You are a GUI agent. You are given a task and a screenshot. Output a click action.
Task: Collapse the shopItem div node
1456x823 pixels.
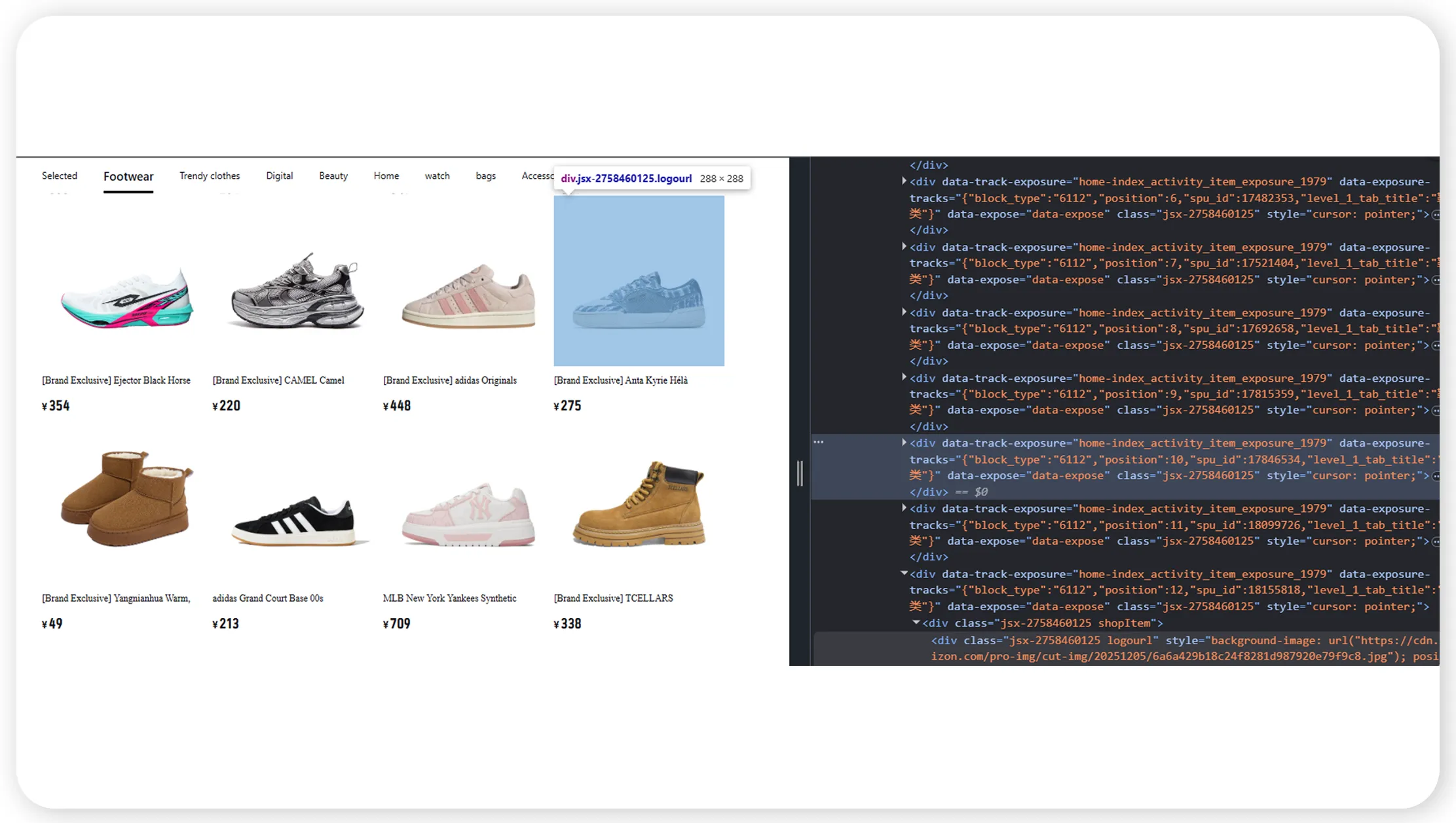916,623
